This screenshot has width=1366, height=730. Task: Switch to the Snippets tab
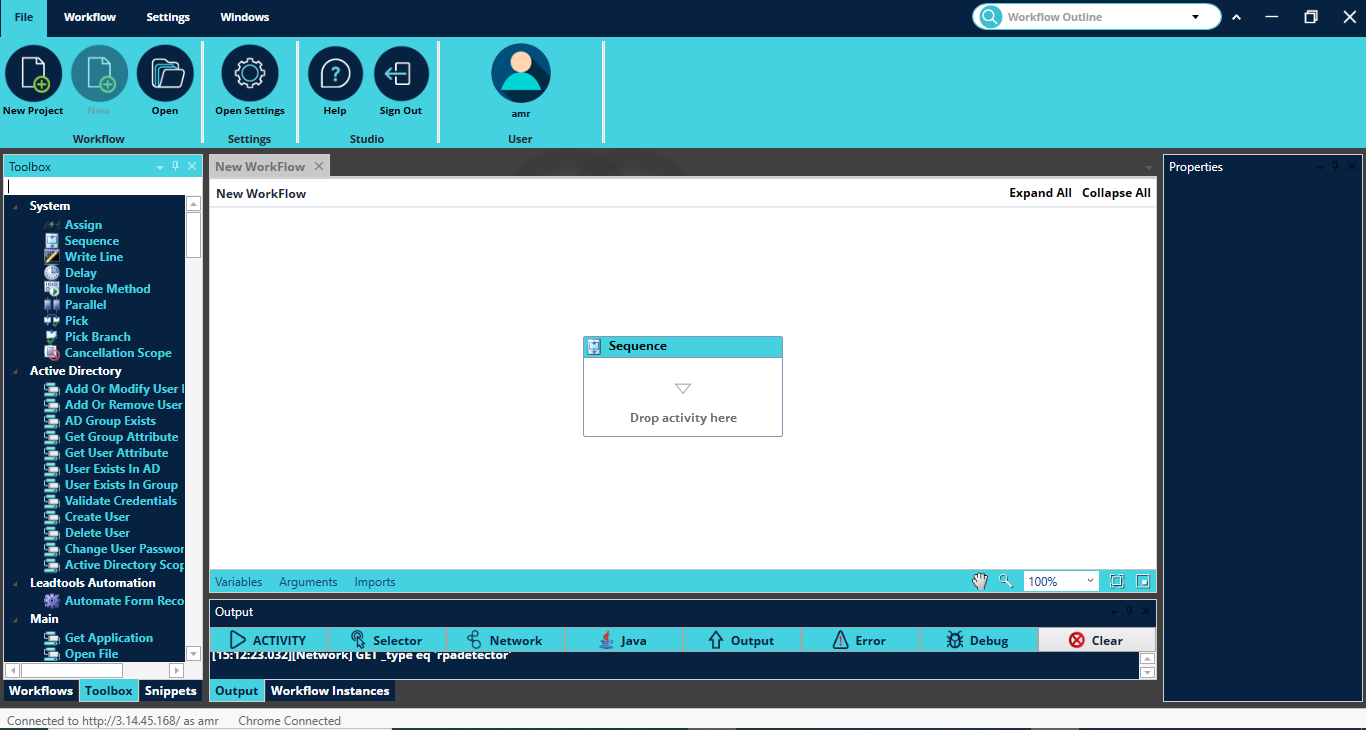click(x=170, y=691)
